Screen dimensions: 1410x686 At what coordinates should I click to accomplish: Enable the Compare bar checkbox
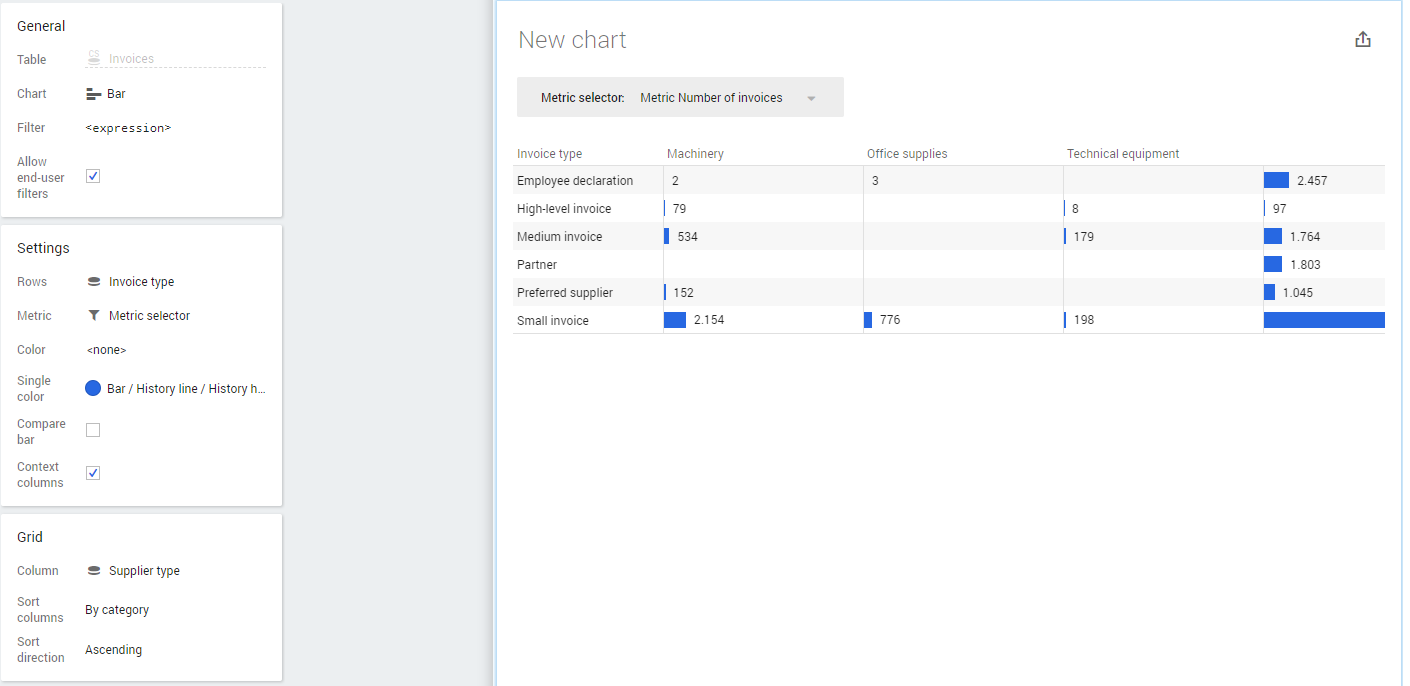coord(93,430)
